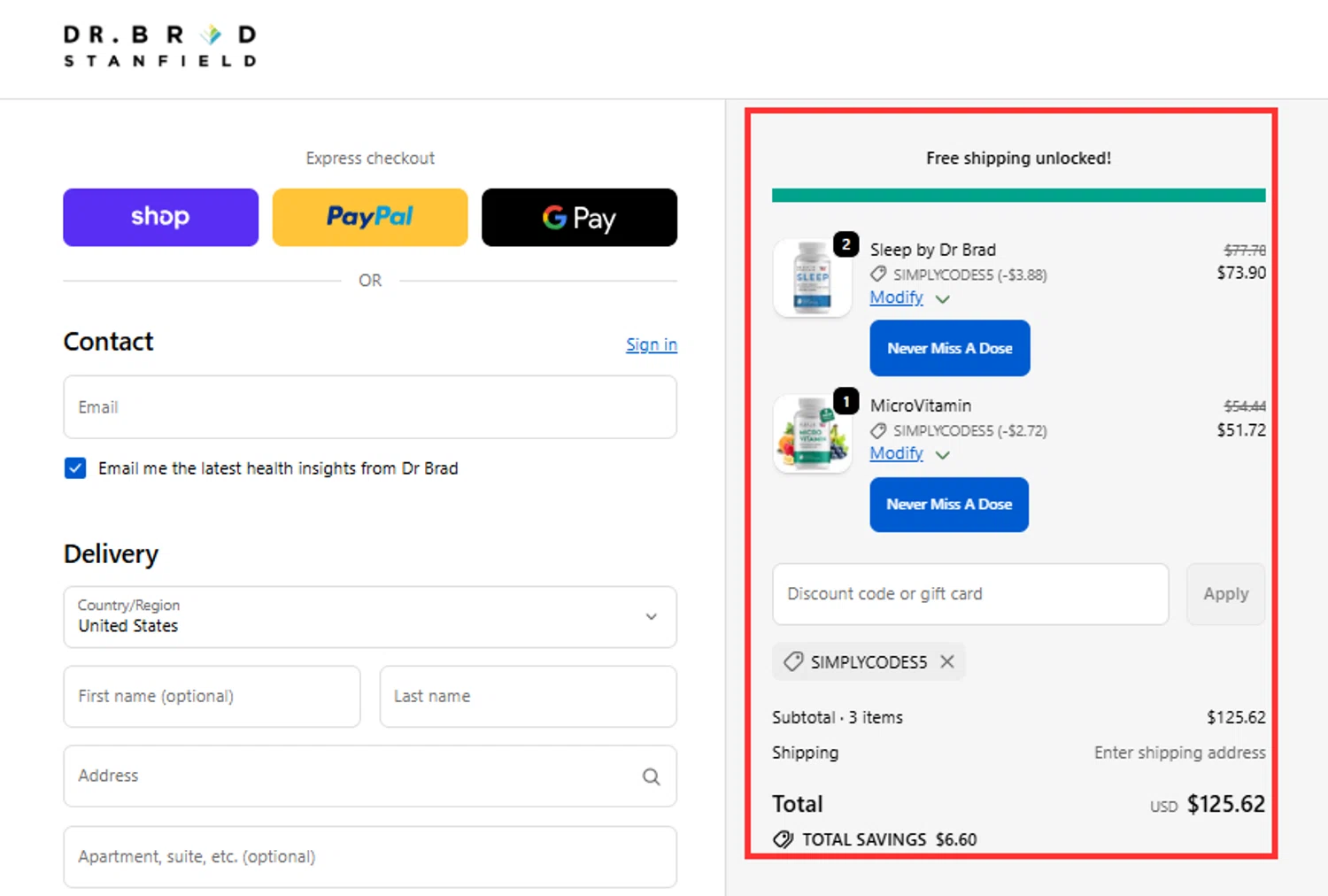Never Miss A Dose for MicroVitamin
Image resolution: width=1328 pixels, height=896 pixels.
tap(949, 505)
